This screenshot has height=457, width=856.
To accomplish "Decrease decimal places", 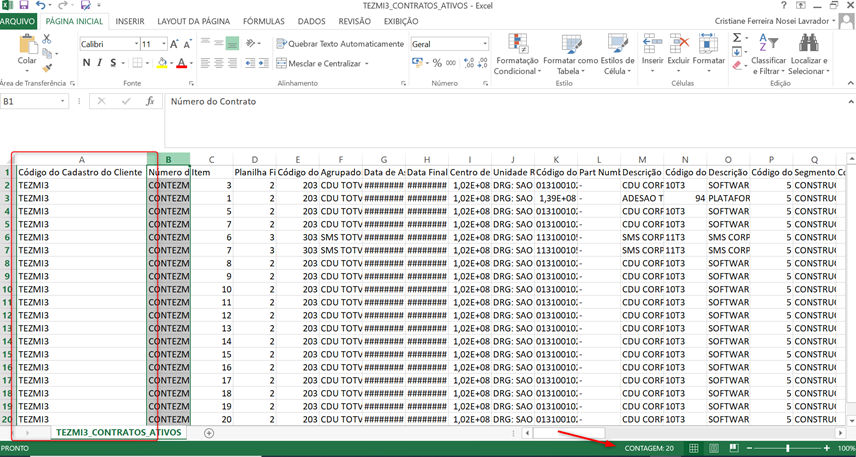I will point(480,63).
